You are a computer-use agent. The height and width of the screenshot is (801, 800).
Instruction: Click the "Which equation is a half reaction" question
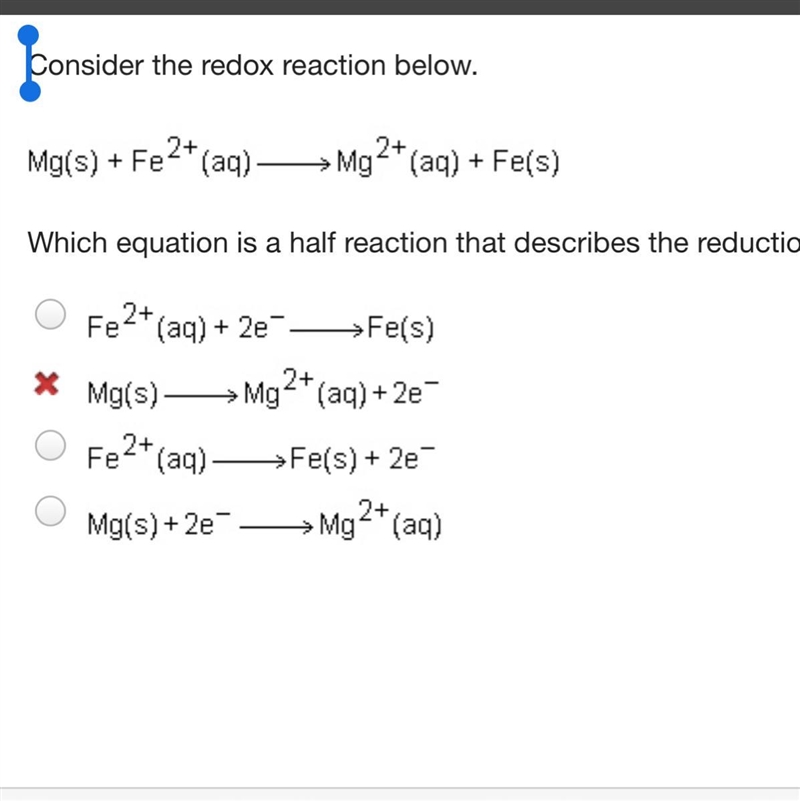pyautogui.click(x=414, y=242)
